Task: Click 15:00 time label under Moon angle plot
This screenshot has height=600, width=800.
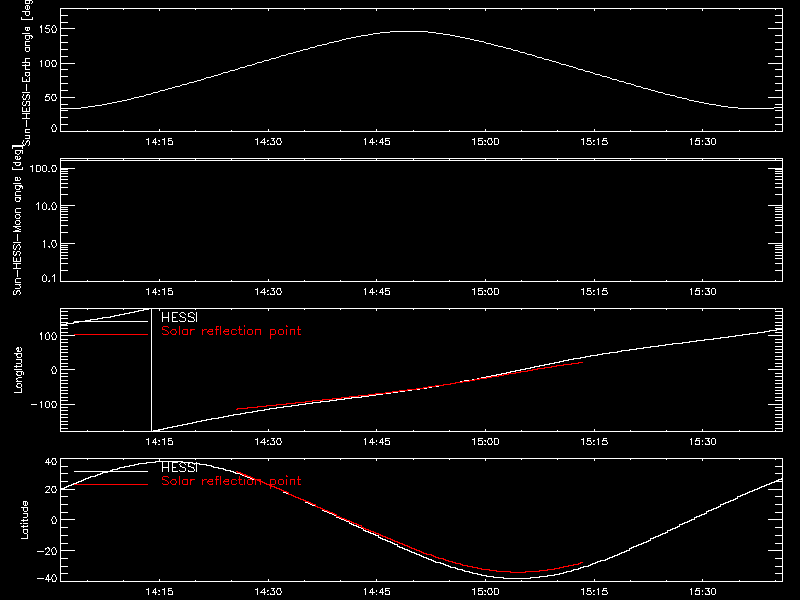Action: point(485,292)
